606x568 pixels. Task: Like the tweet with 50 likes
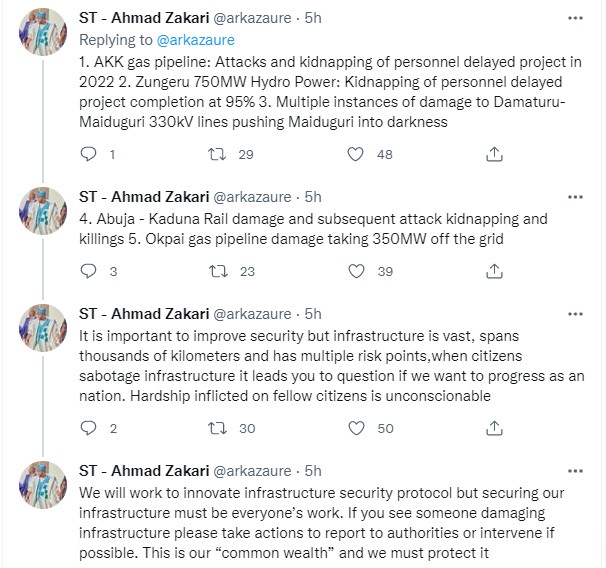[x=355, y=428]
